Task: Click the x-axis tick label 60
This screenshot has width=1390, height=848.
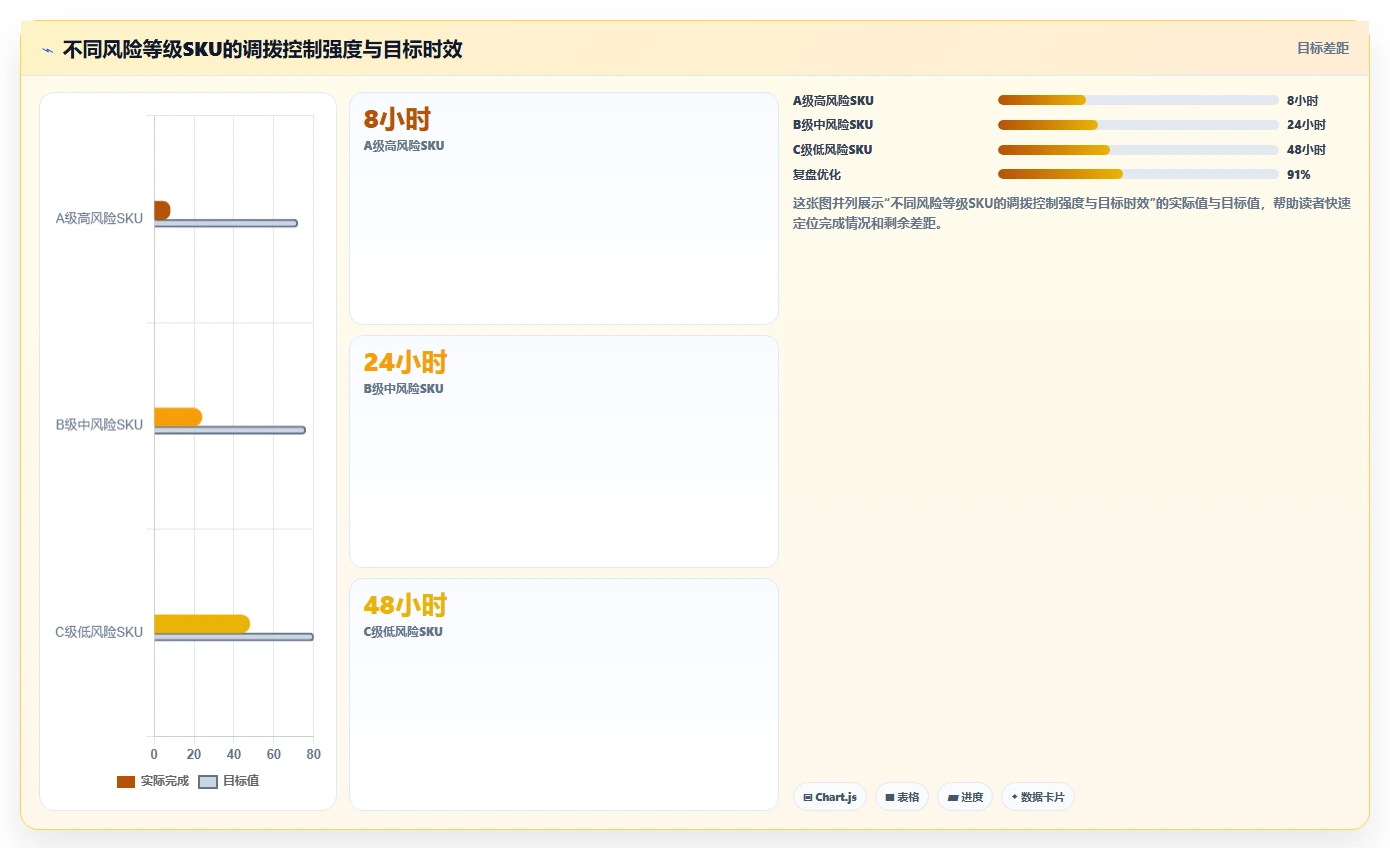Action: tap(274, 755)
